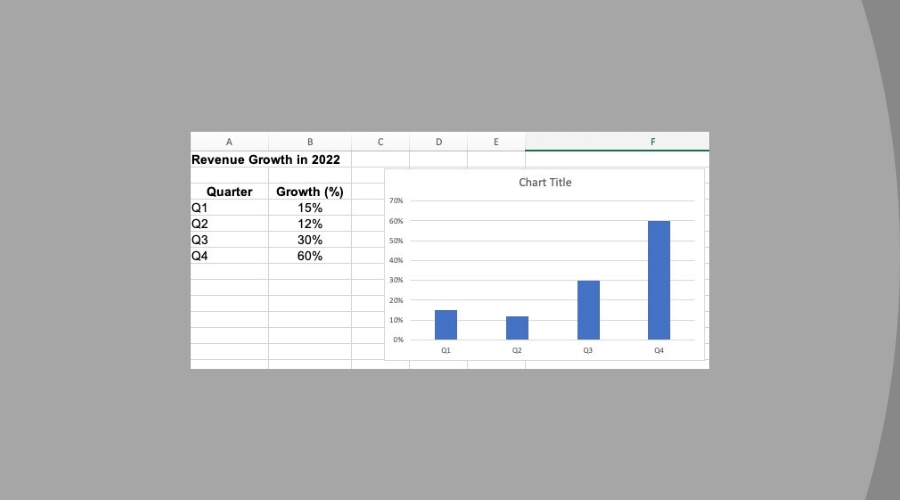Click the Q3 bar in the chart
Image resolution: width=900 pixels, height=500 pixels.
pyautogui.click(x=588, y=310)
